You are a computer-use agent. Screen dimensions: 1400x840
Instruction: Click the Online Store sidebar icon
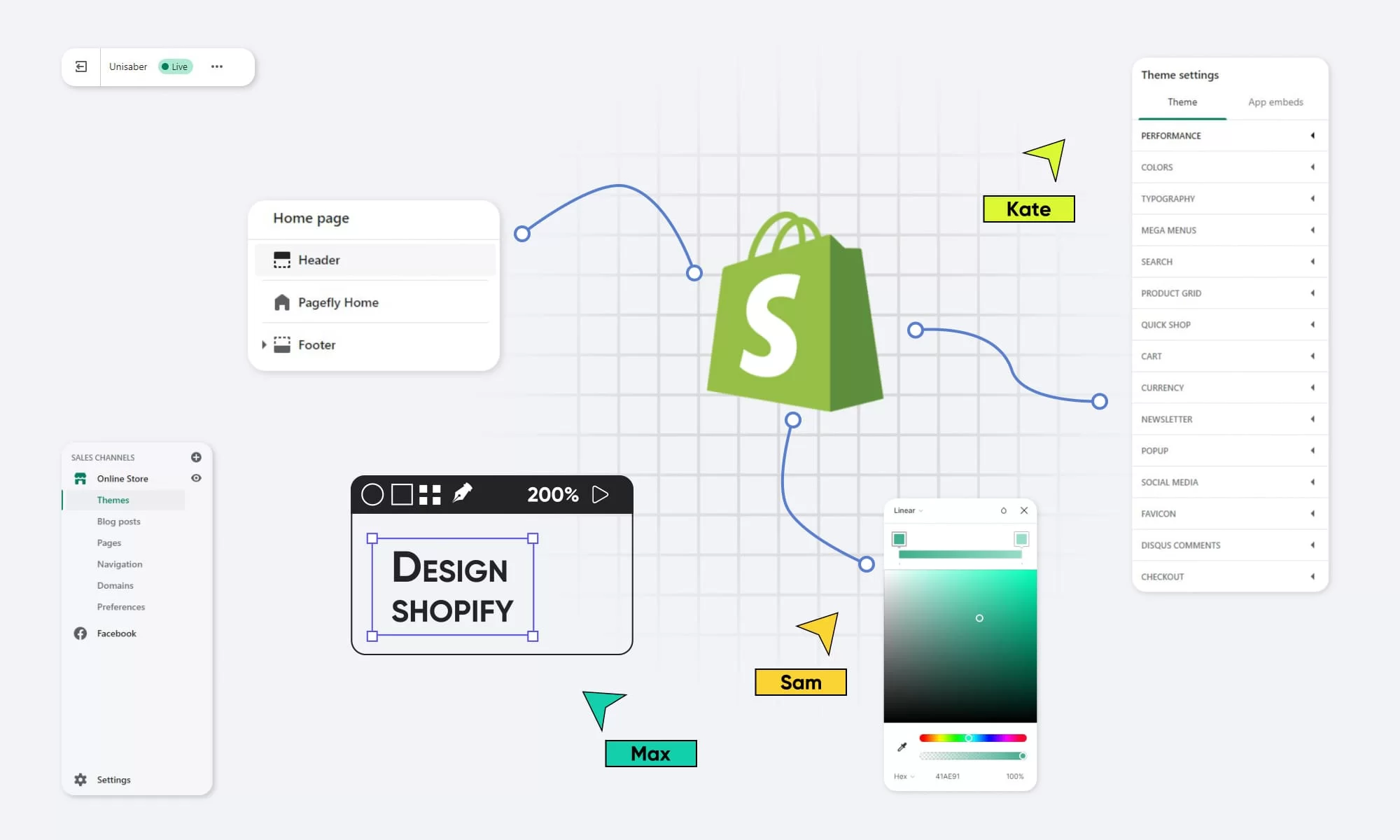pos(80,478)
